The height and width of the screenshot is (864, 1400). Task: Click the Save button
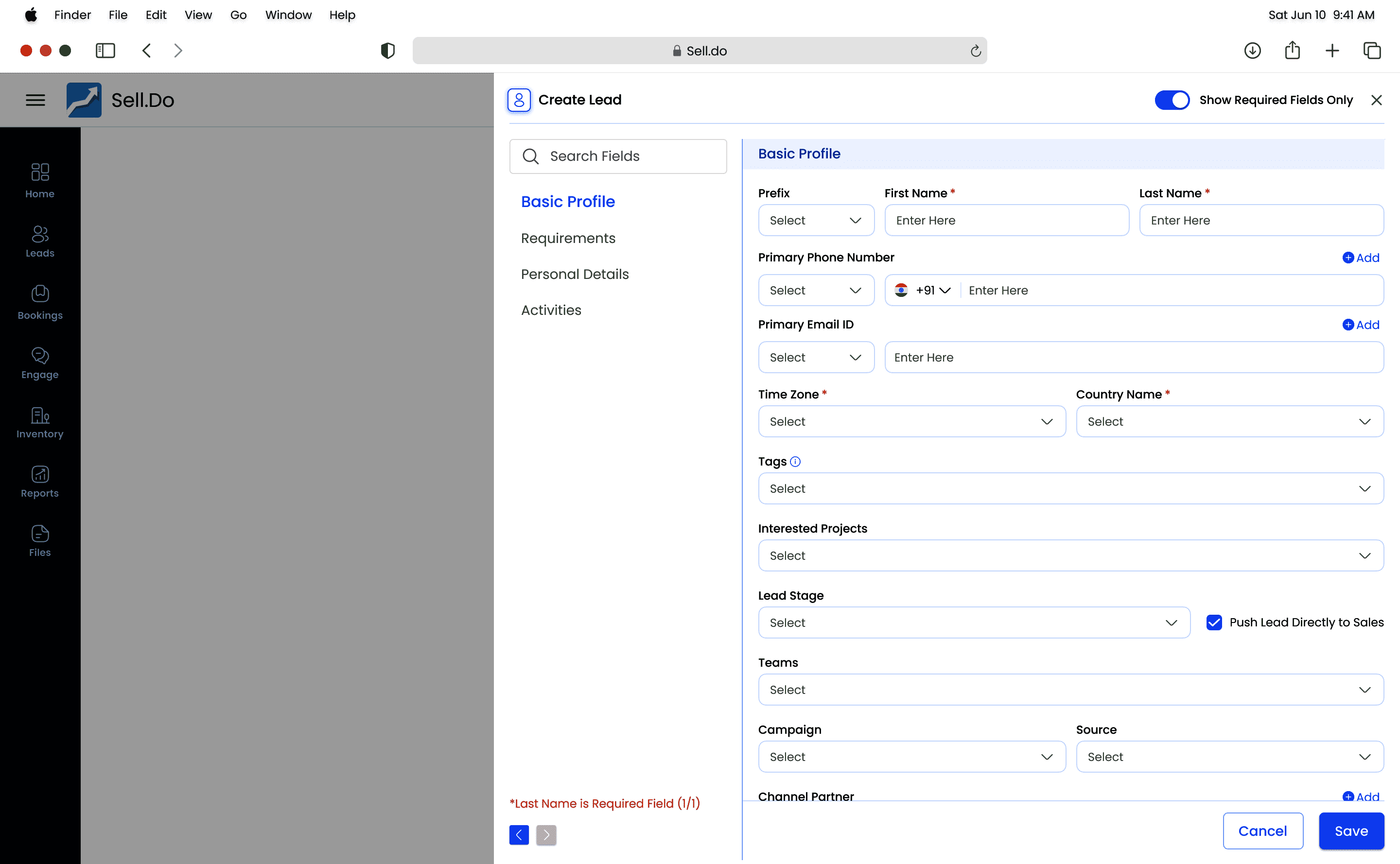point(1351,831)
